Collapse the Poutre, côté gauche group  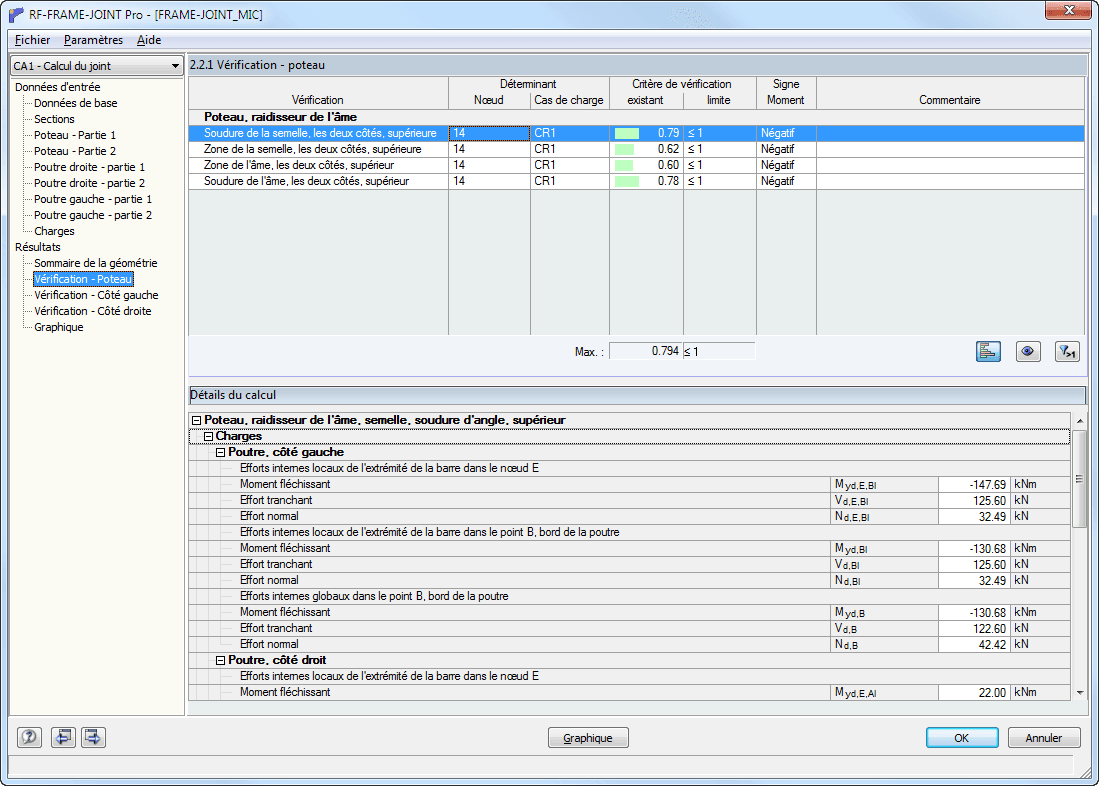tap(220, 452)
